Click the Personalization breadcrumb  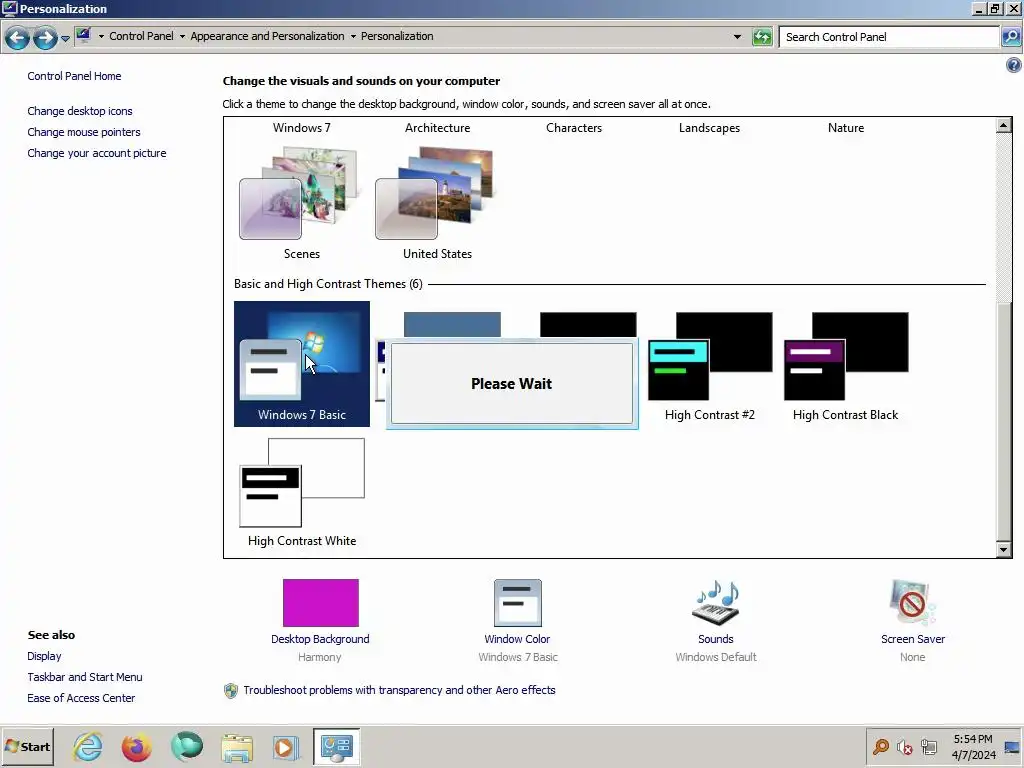click(397, 36)
